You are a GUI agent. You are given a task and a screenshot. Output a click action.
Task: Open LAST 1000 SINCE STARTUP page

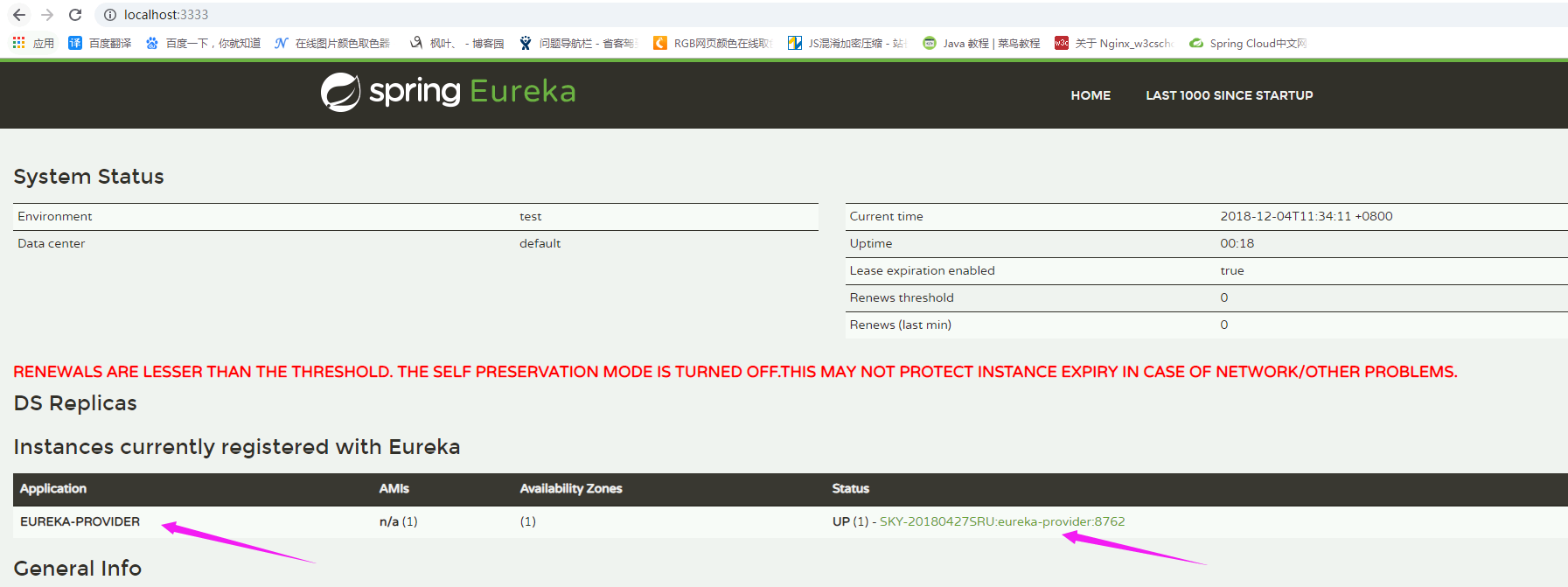(x=1230, y=95)
